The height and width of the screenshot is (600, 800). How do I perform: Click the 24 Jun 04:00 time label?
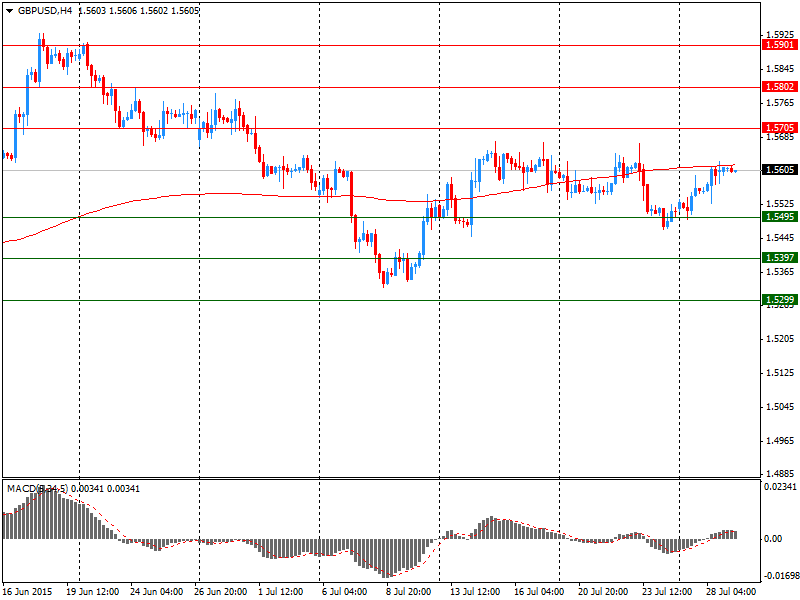coord(157,592)
